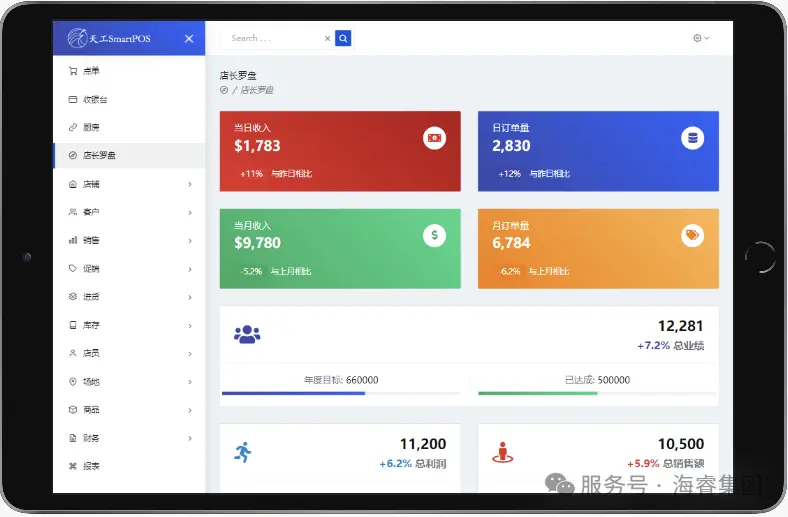788x517 pixels.
Task: Open 点单 in the sidebar
Action: [x=91, y=71]
